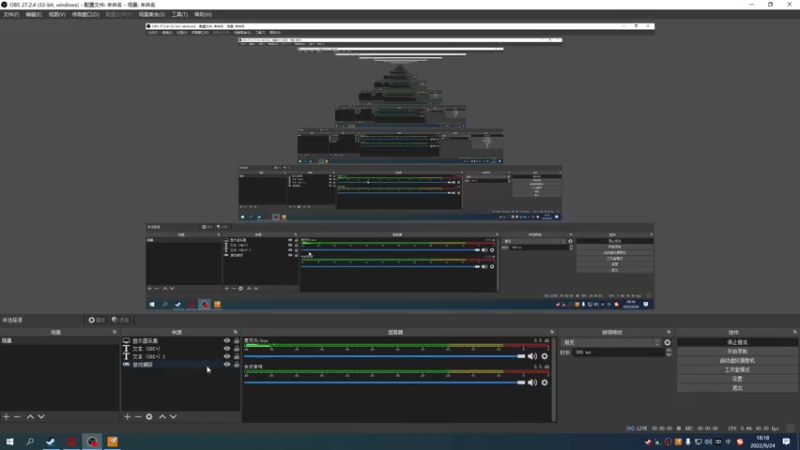
Task: Toggle 工作室模式 studio mode button
Action: (x=737, y=370)
